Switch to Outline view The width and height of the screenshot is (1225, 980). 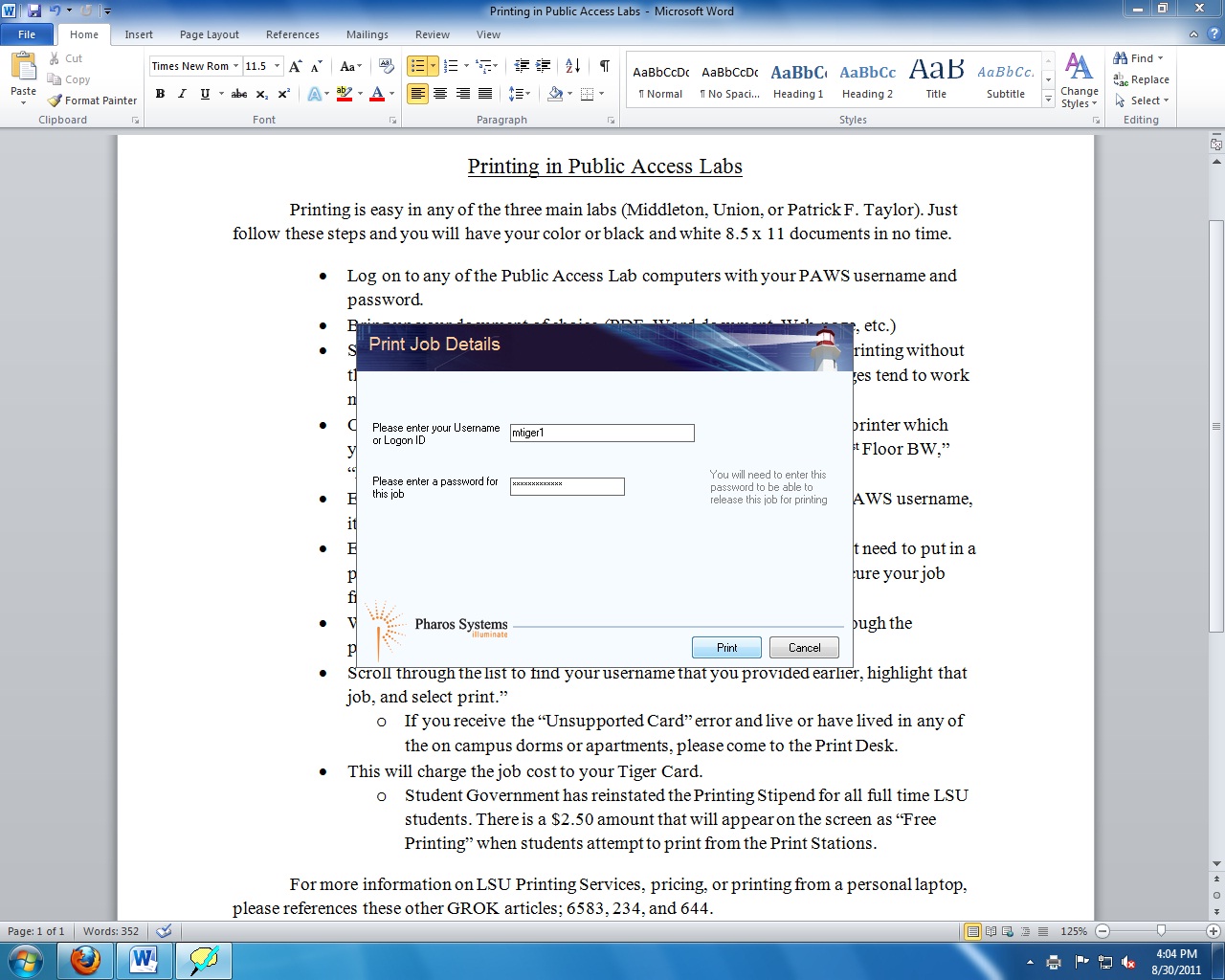(x=1025, y=931)
